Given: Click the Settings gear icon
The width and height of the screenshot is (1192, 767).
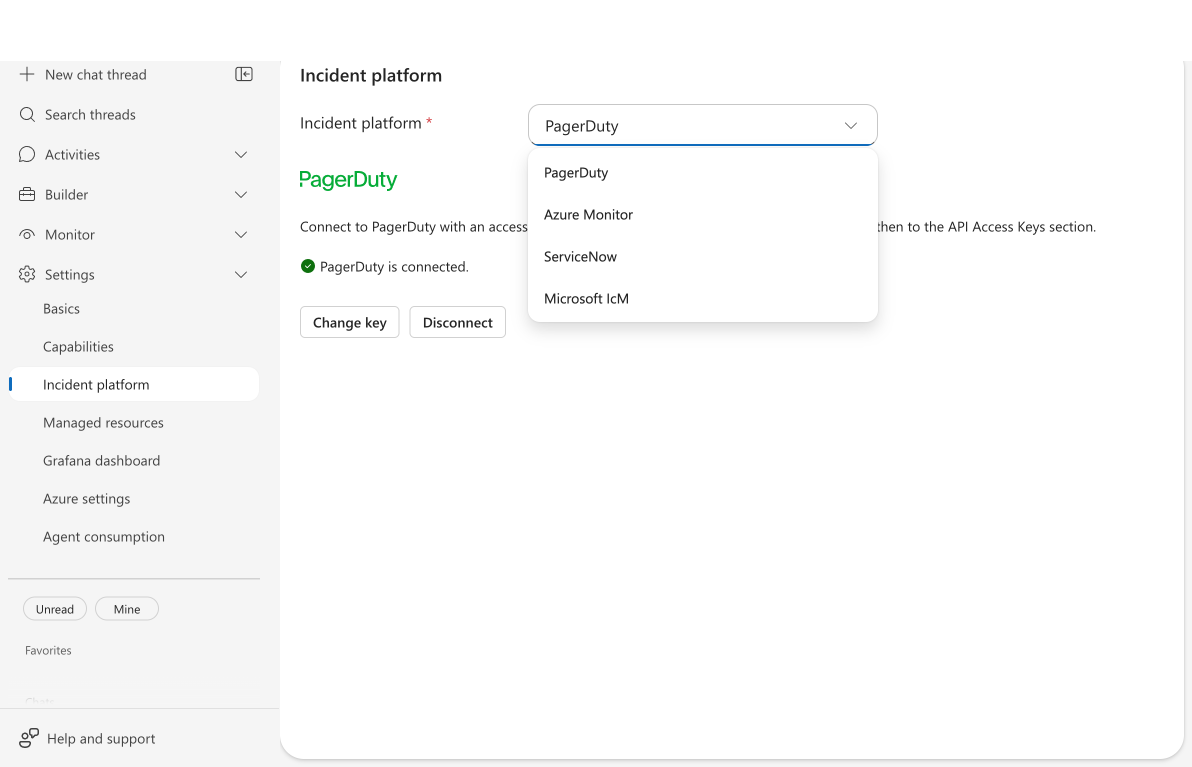Looking at the screenshot, I should point(27,274).
